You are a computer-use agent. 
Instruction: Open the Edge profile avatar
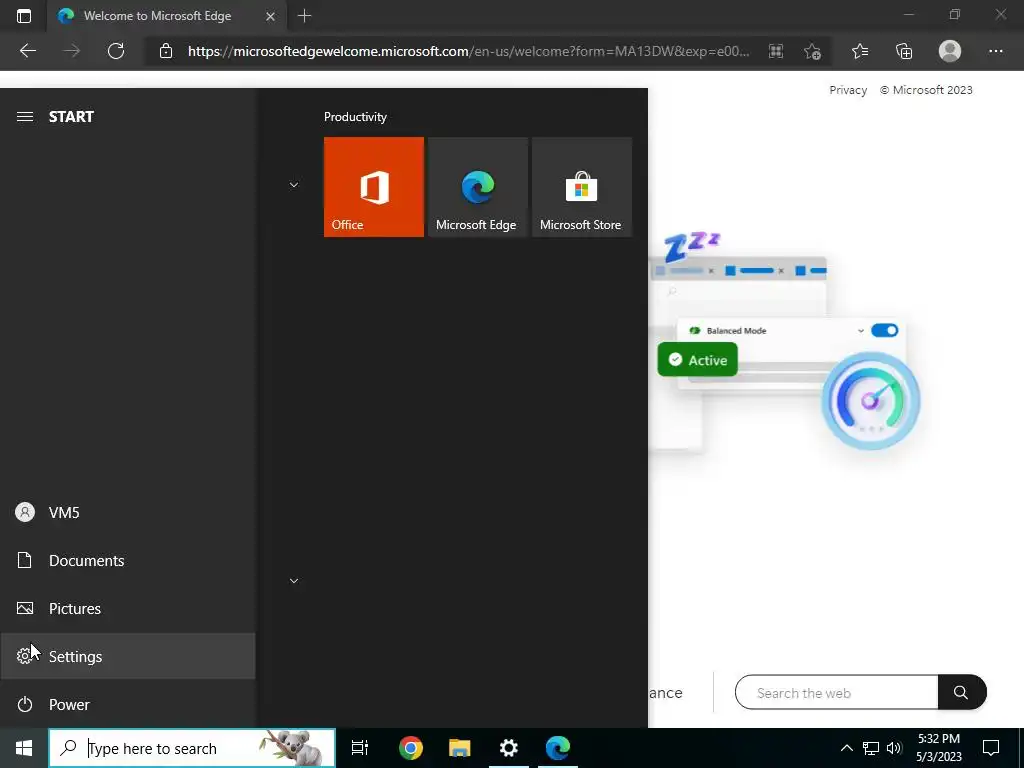(x=950, y=51)
